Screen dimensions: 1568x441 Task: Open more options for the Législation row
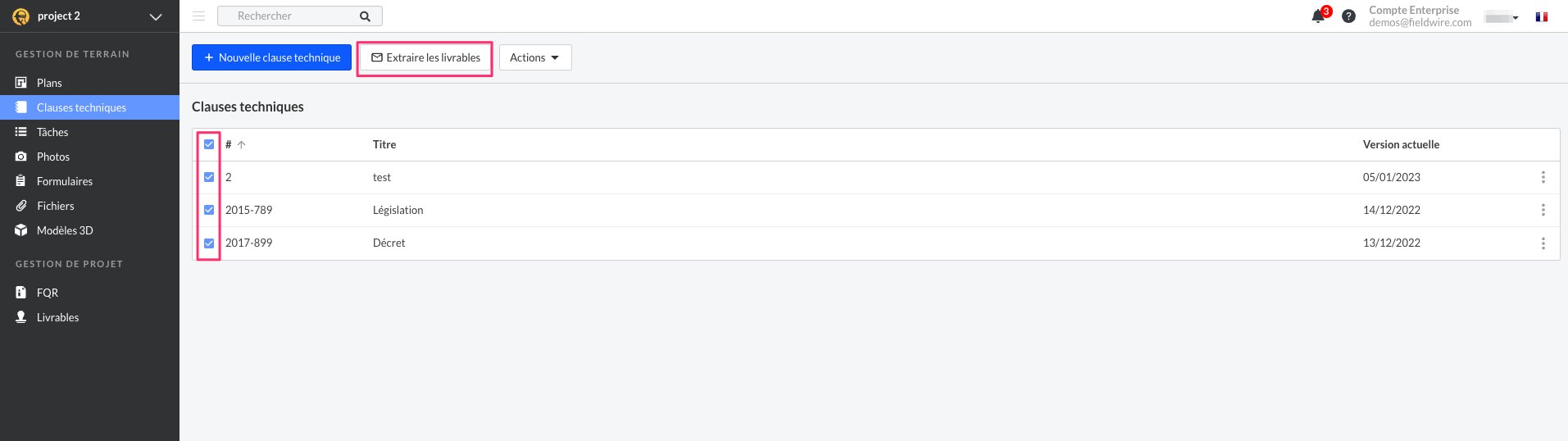click(x=1543, y=210)
